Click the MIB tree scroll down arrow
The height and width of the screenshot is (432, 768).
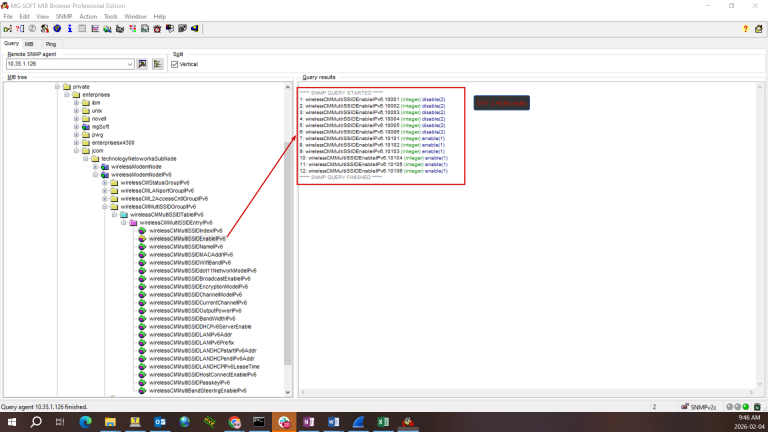[x=288, y=392]
